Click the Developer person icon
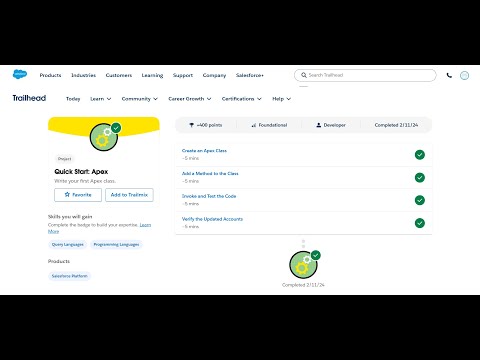Viewport: 480px width, 360px height. 319,125
